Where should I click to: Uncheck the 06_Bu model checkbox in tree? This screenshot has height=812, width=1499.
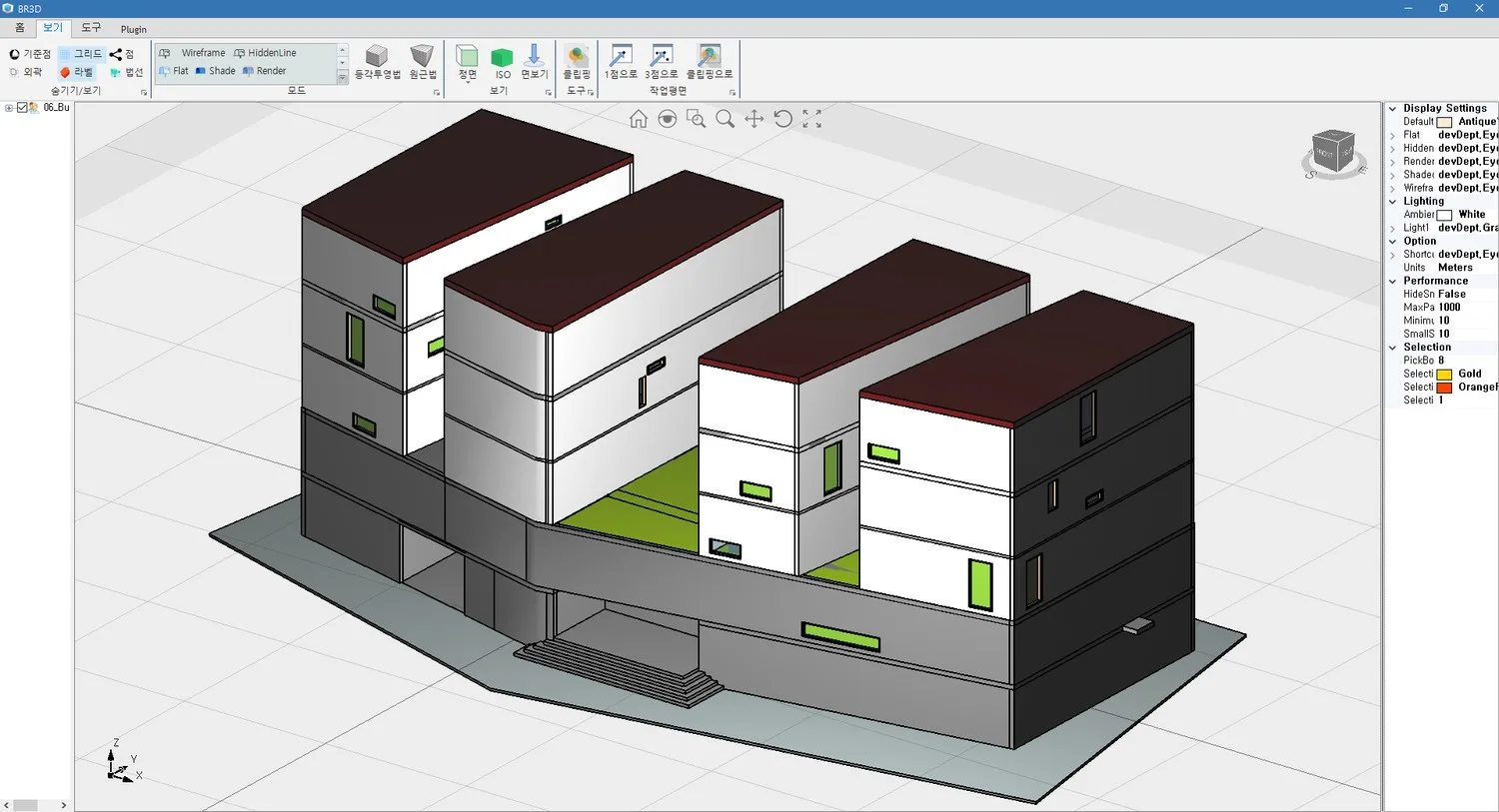click(x=22, y=108)
